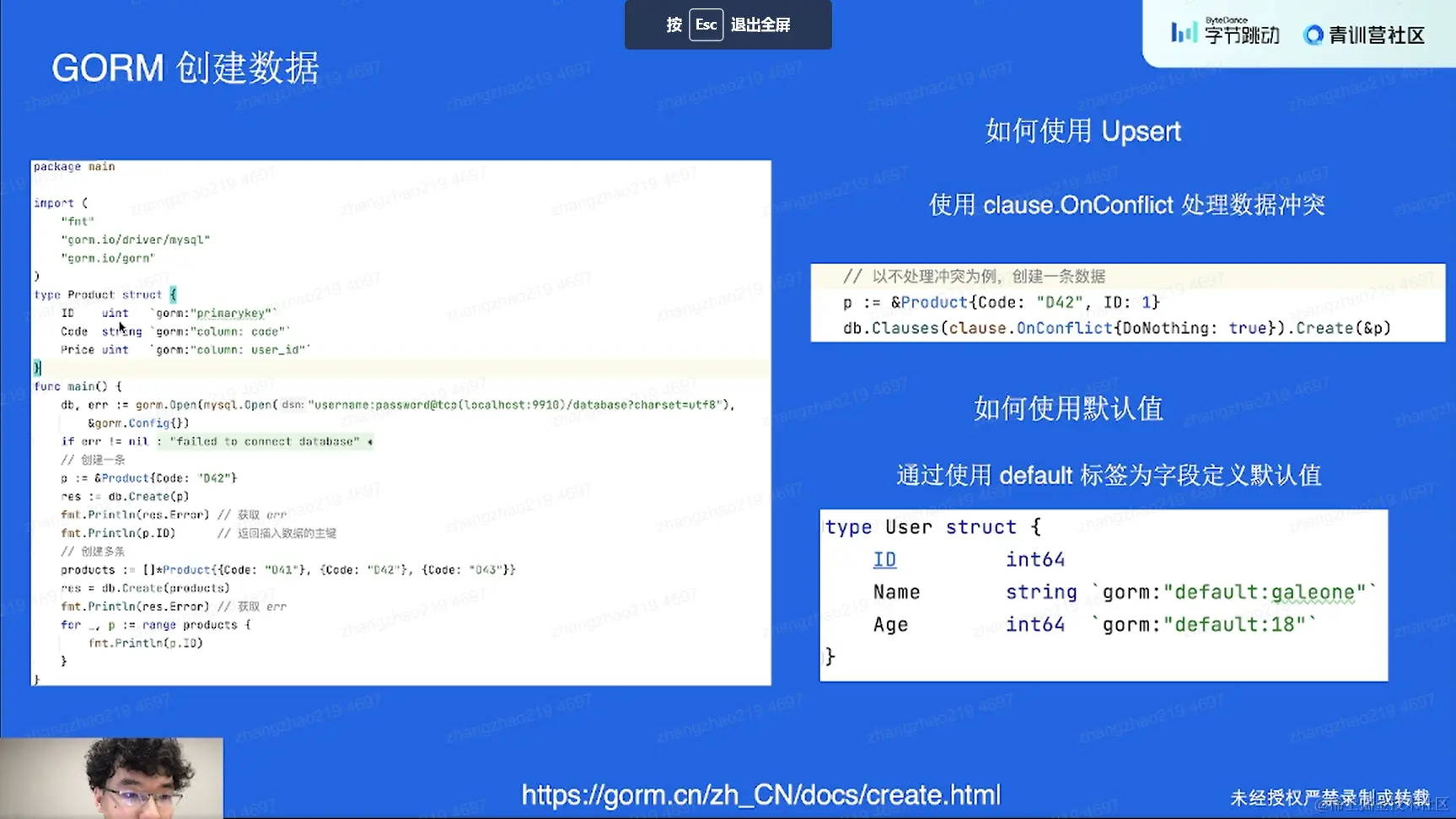Click the underlined ID field in User struct
This screenshot has width=1456, height=819.
(884, 559)
